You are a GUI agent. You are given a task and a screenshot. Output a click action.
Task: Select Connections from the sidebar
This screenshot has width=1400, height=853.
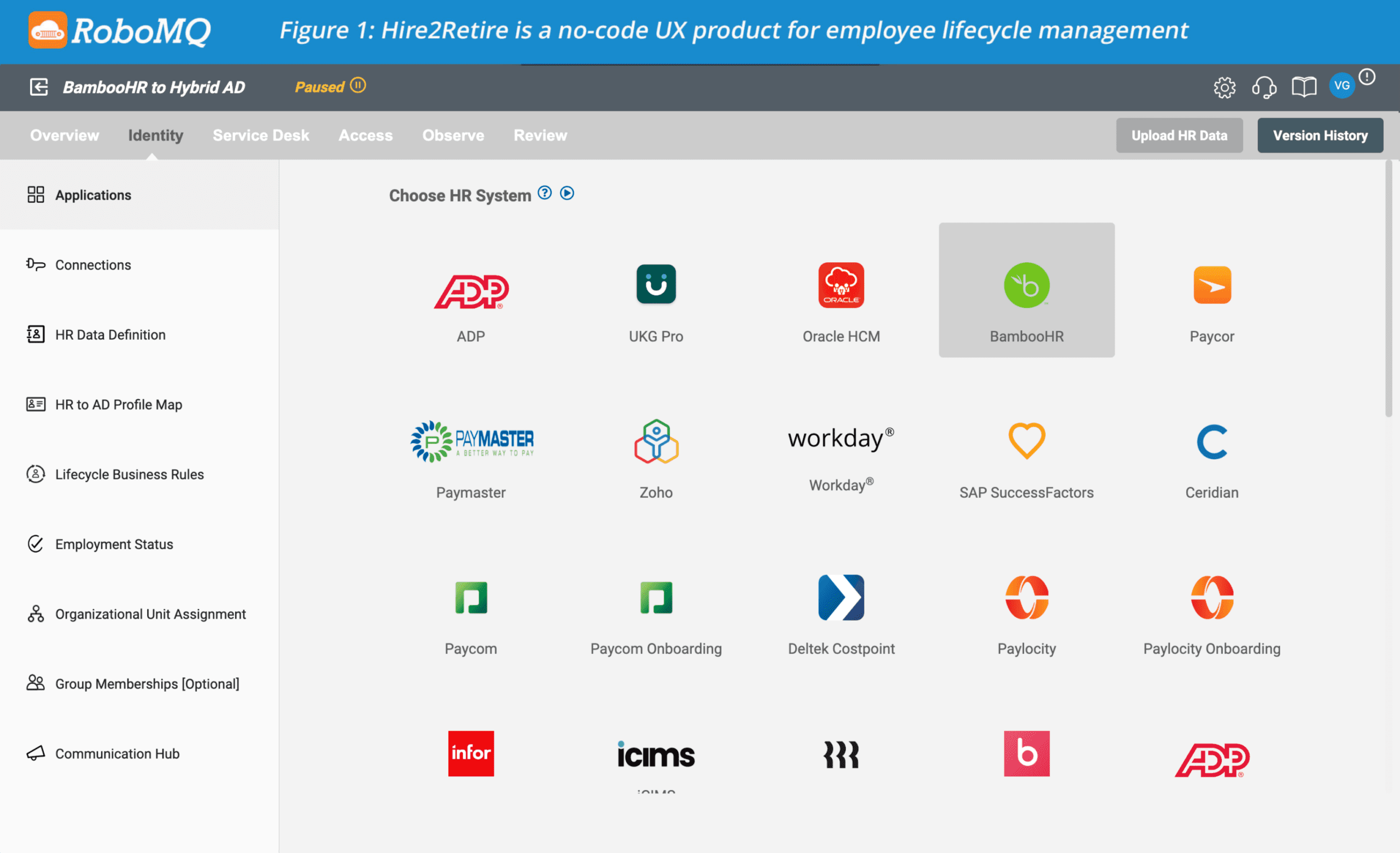pos(92,265)
